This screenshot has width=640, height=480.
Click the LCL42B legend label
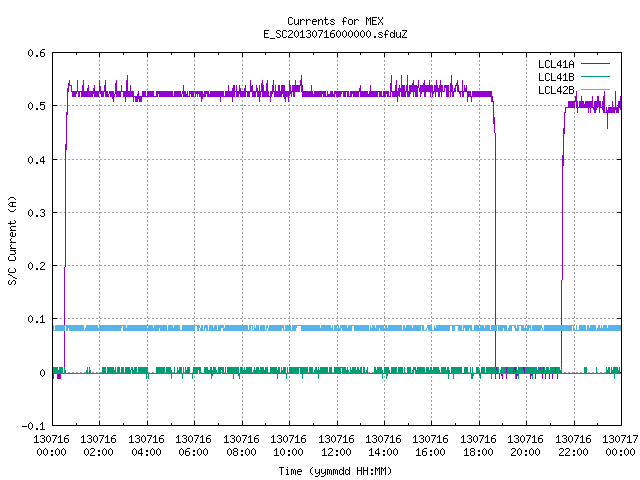(x=556, y=90)
